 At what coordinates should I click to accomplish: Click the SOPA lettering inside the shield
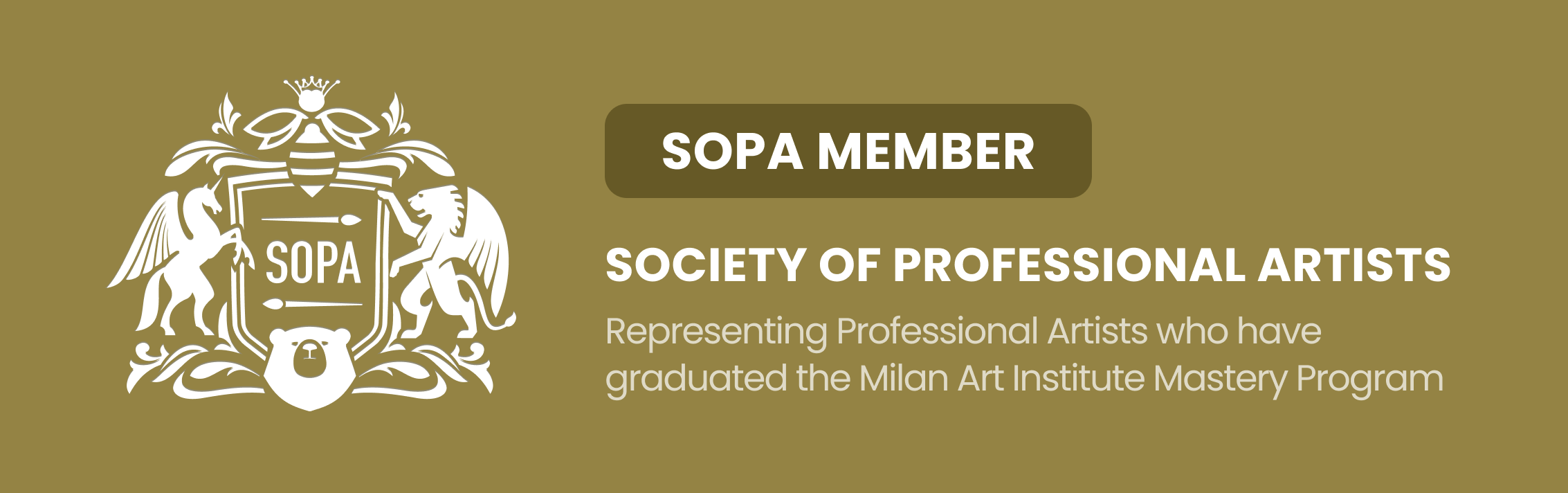click(313, 262)
